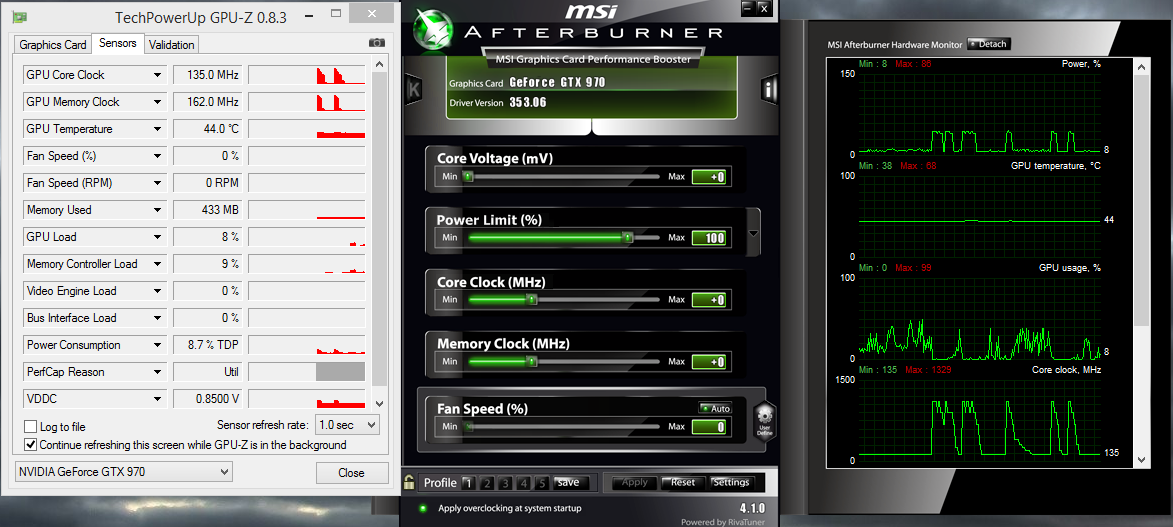Image resolution: width=1173 pixels, height=527 pixels.
Task: Open the GPU Memory Clock sensor dropdown
Action: point(157,102)
